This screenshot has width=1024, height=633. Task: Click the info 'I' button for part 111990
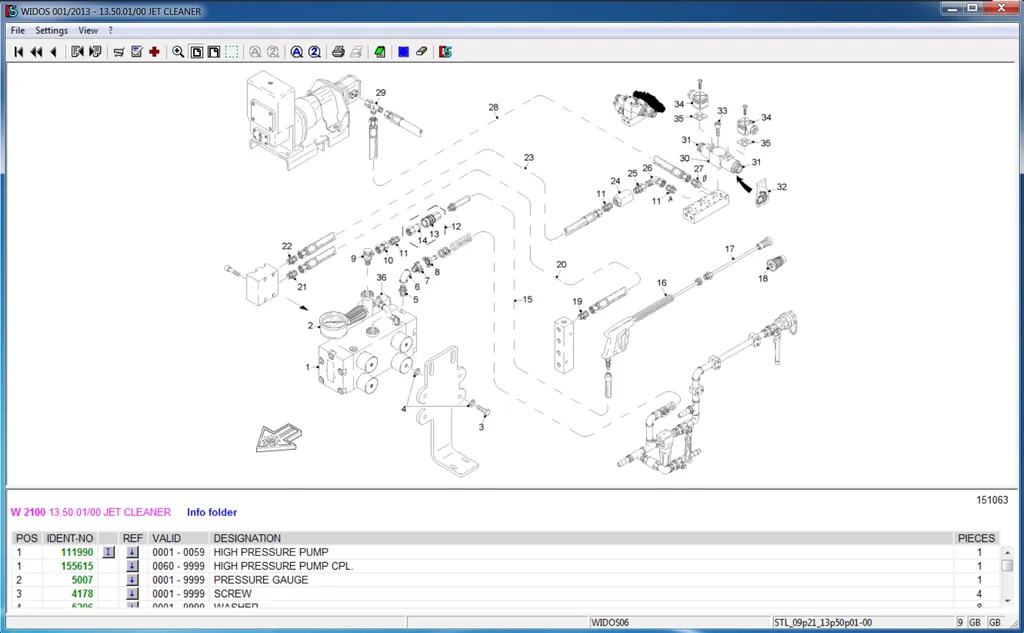pos(108,552)
